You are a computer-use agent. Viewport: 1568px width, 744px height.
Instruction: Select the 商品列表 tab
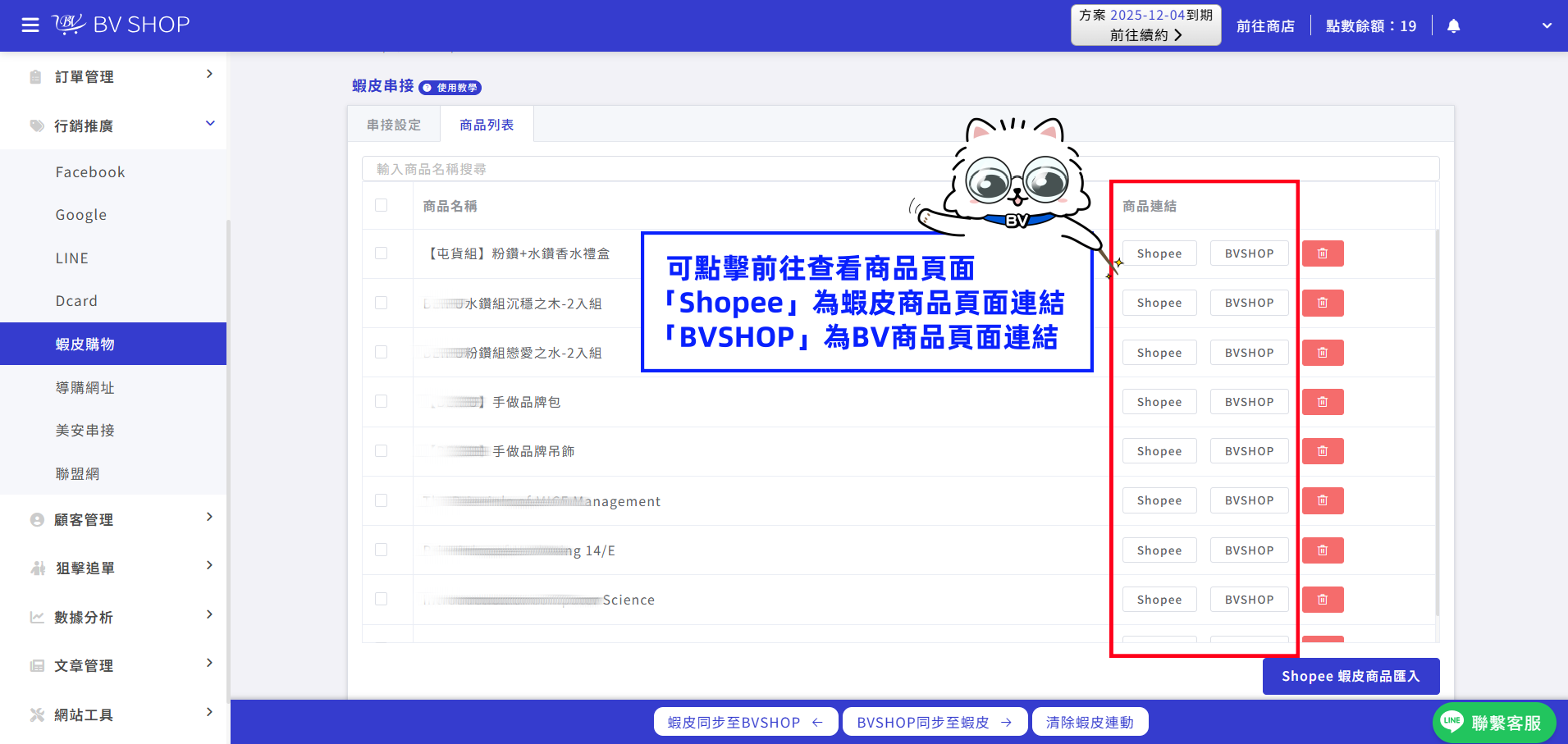(487, 125)
